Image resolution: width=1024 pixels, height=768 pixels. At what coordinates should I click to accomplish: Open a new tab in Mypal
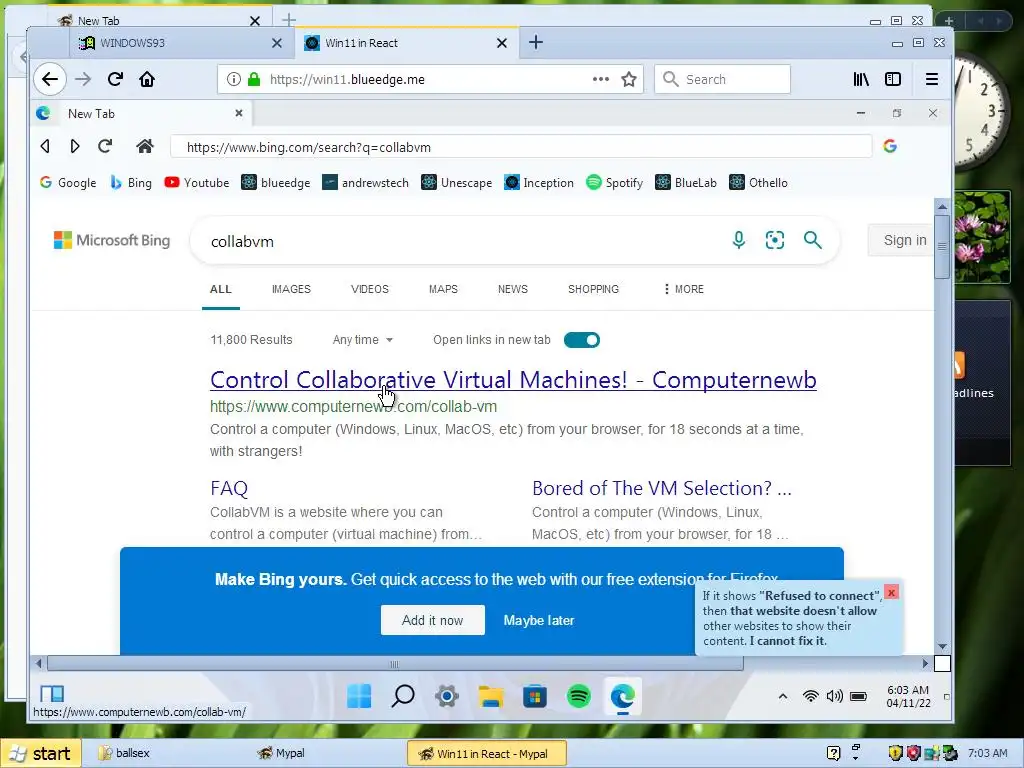[x=536, y=42]
